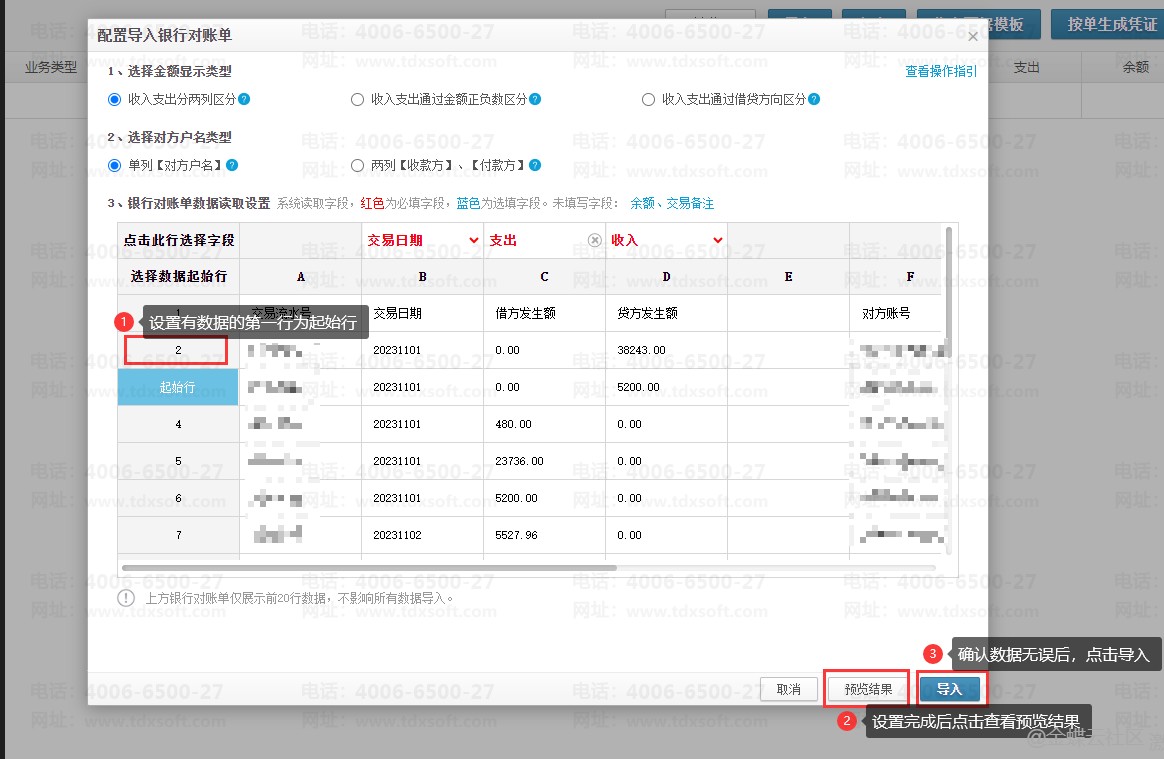
Task: Click help icon beside 单列【对方户名】
Action: (232, 166)
